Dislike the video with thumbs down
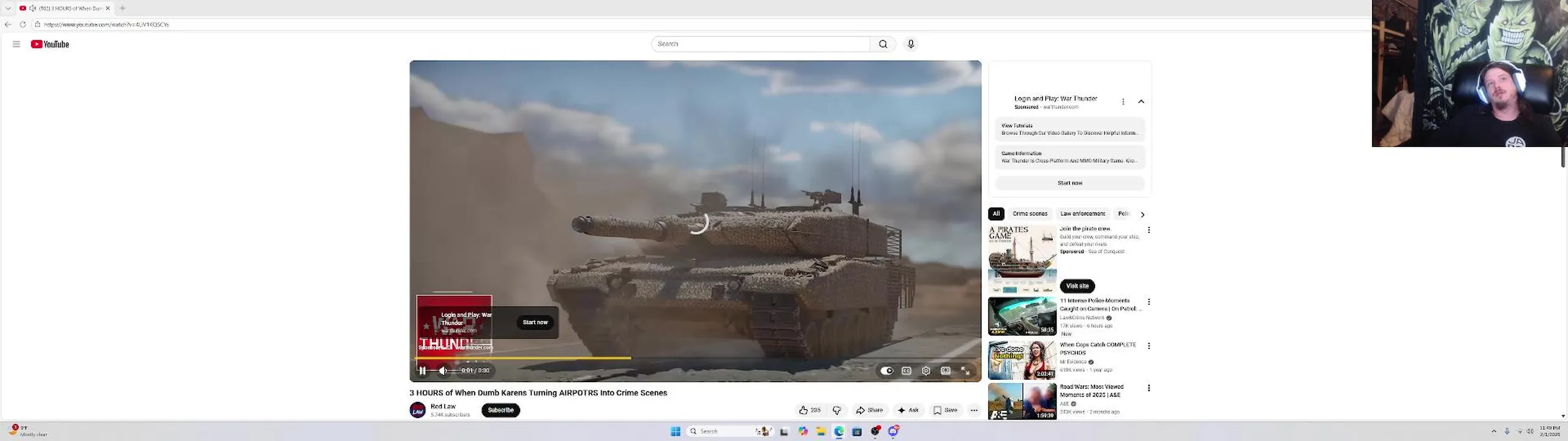The image size is (1568, 441). pyautogui.click(x=837, y=410)
